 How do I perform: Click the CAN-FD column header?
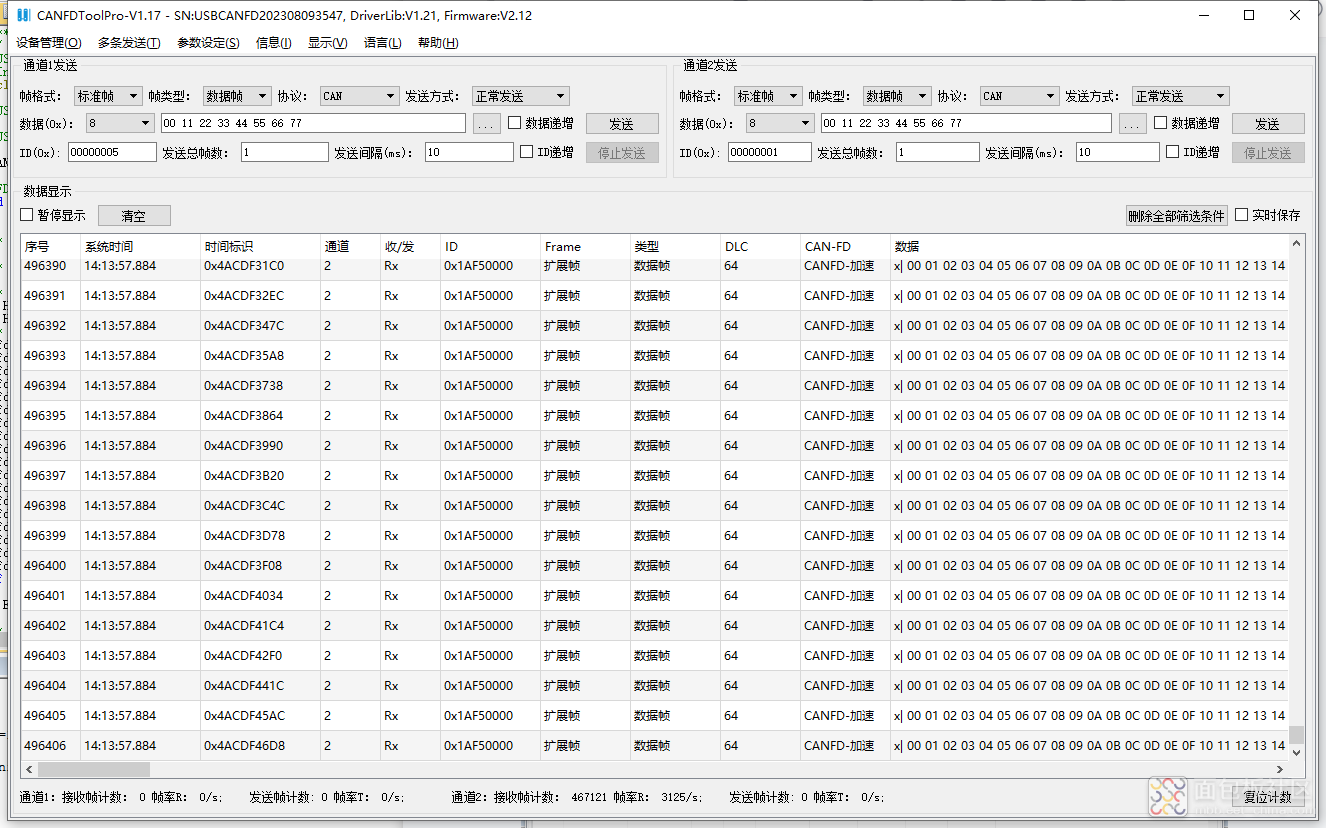pyautogui.click(x=845, y=247)
